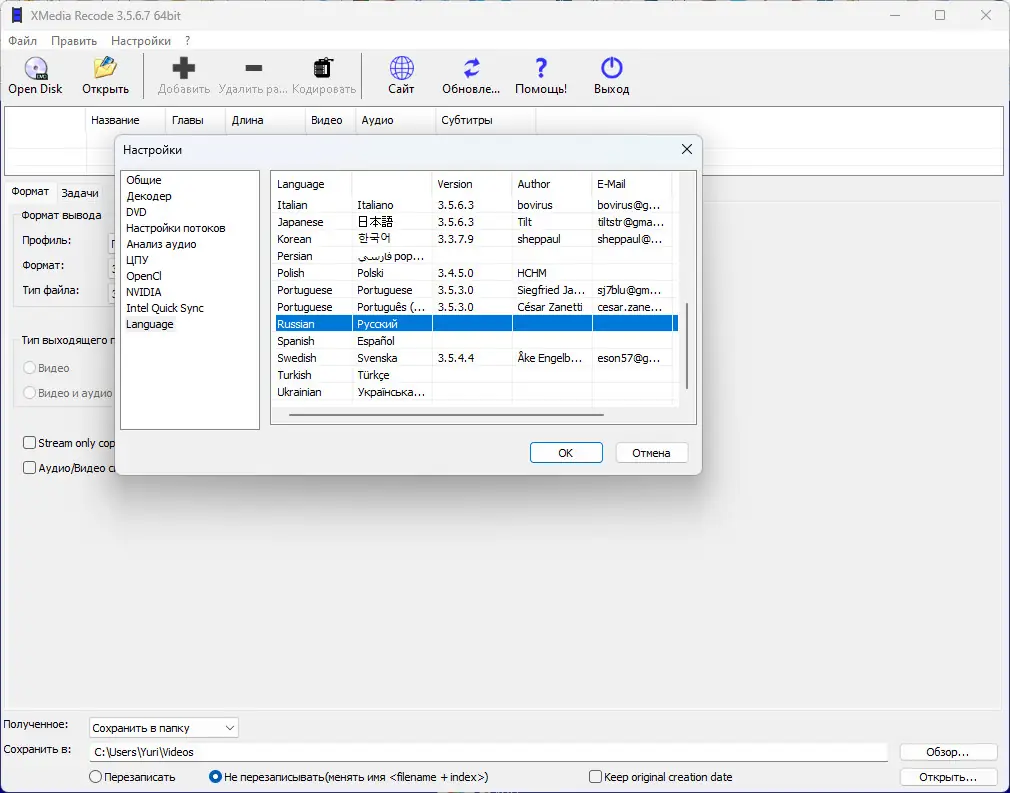The width and height of the screenshot is (1010, 793).
Task: Select ЦПУ settings category
Action: pyautogui.click(x=137, y=260)
